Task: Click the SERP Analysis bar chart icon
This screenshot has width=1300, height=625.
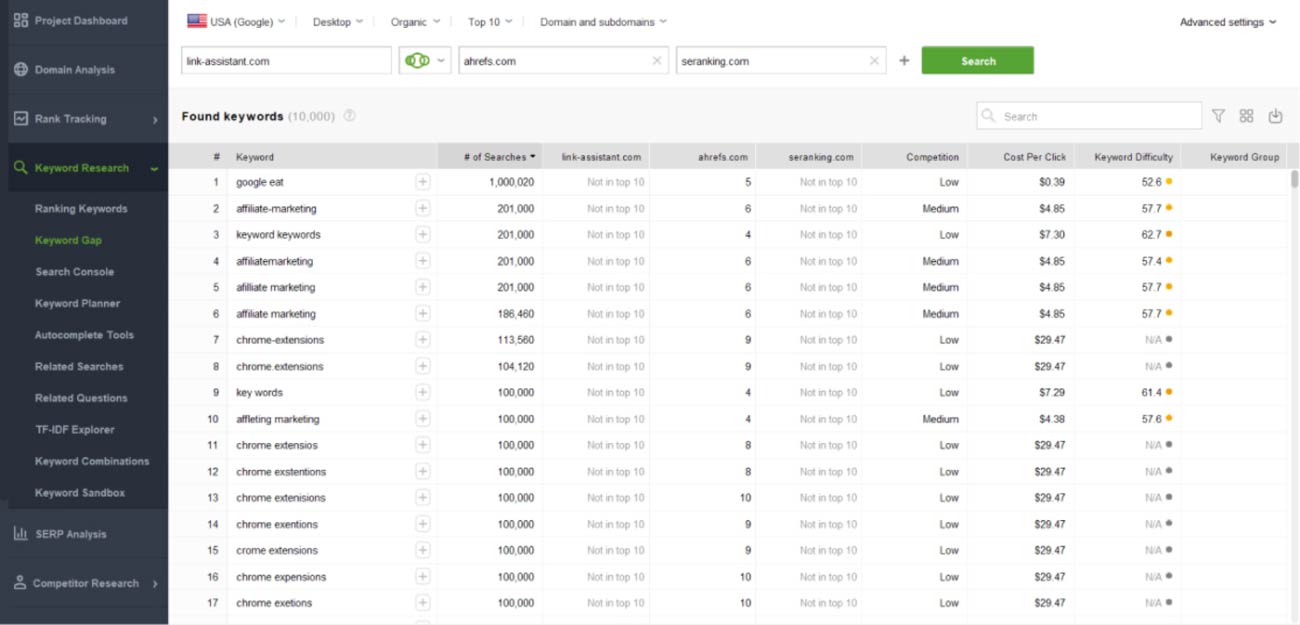Action: pos(21,534)
